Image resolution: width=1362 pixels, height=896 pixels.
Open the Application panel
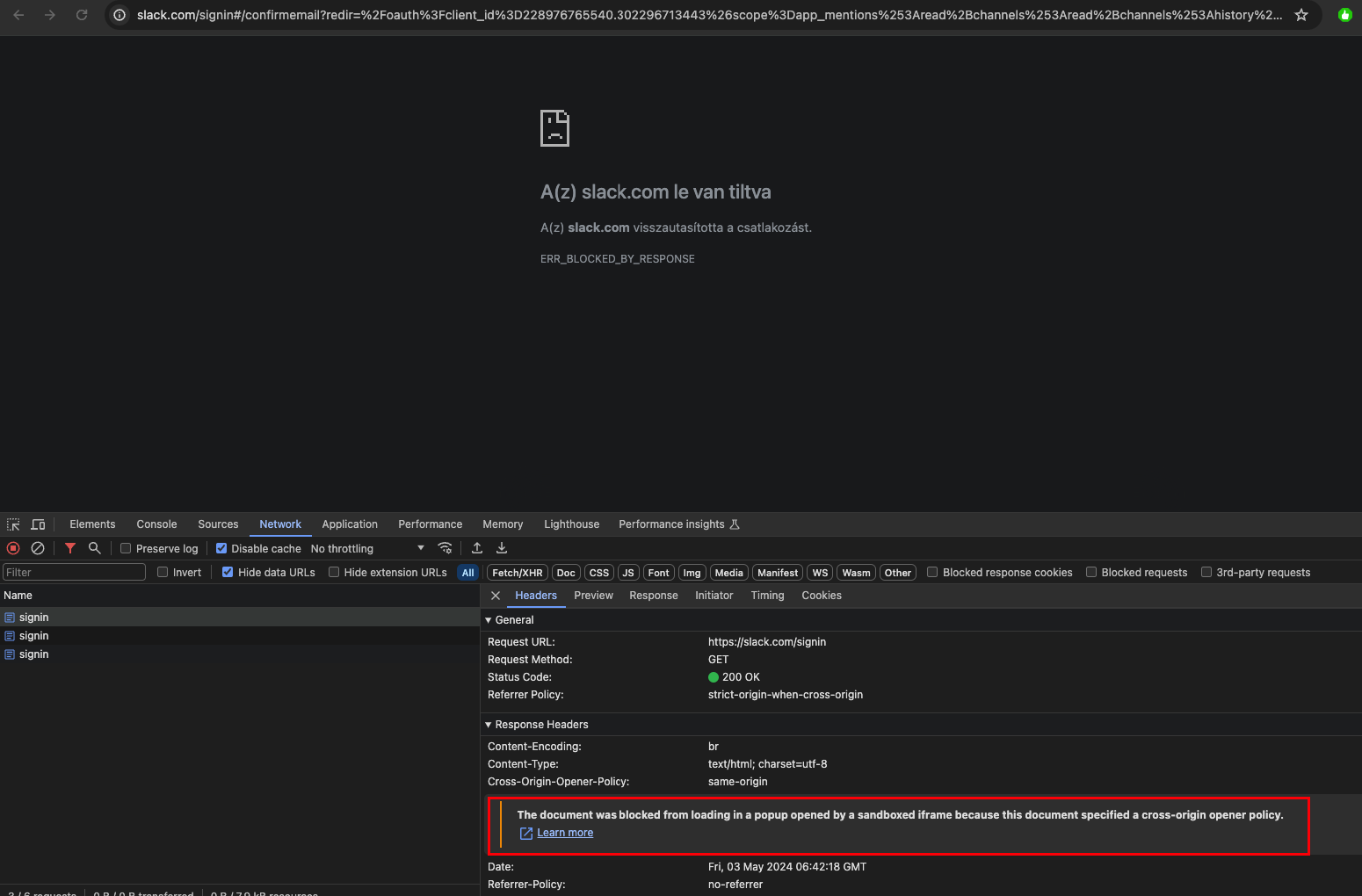pos(350,524)
